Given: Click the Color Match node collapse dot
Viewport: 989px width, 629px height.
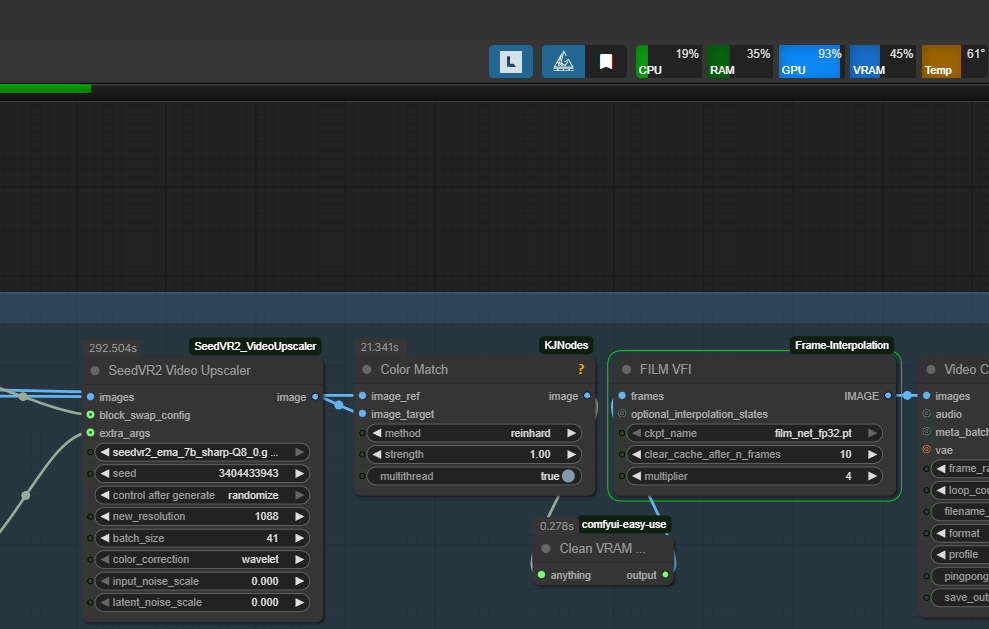Looking at the screenshot, I should coord(367,370).
